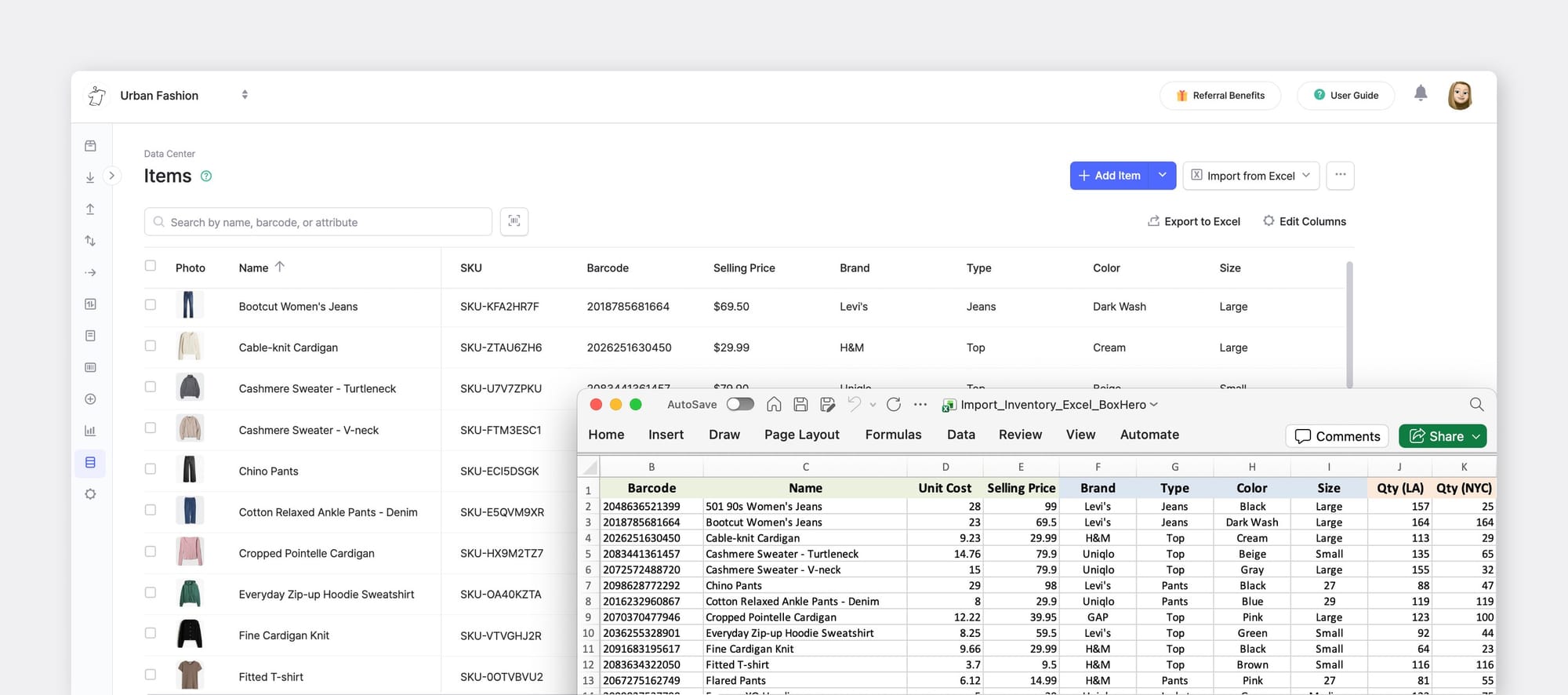Check the box for Cropped Pointelle Cardigan
The image size is (1568, 695).
(151, 551)
